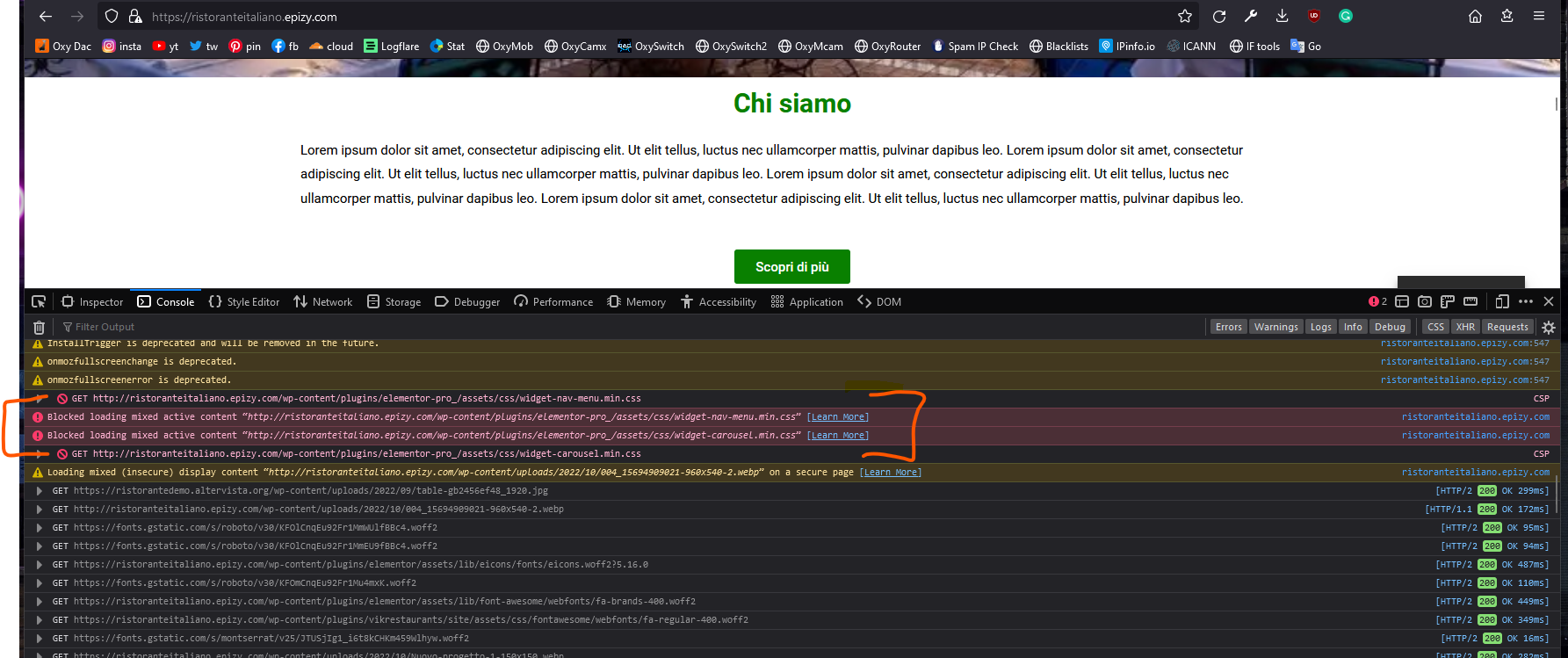Toggle the XHR filter button

pyautogui.click(x=1465, y=327)
